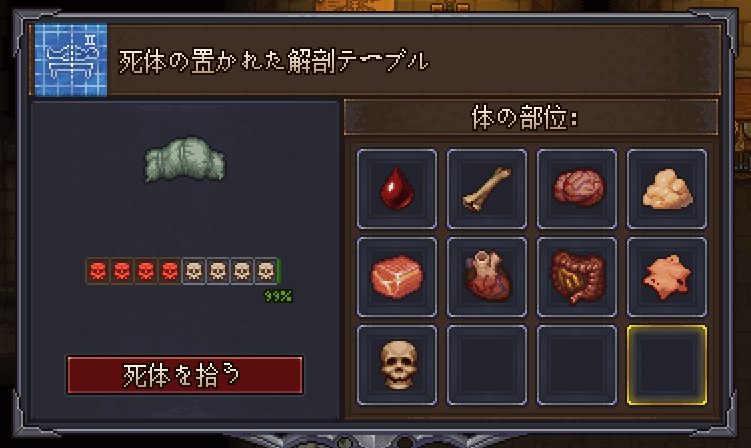Select the fat lump item

pyautogui.click(x=667, y=188)
